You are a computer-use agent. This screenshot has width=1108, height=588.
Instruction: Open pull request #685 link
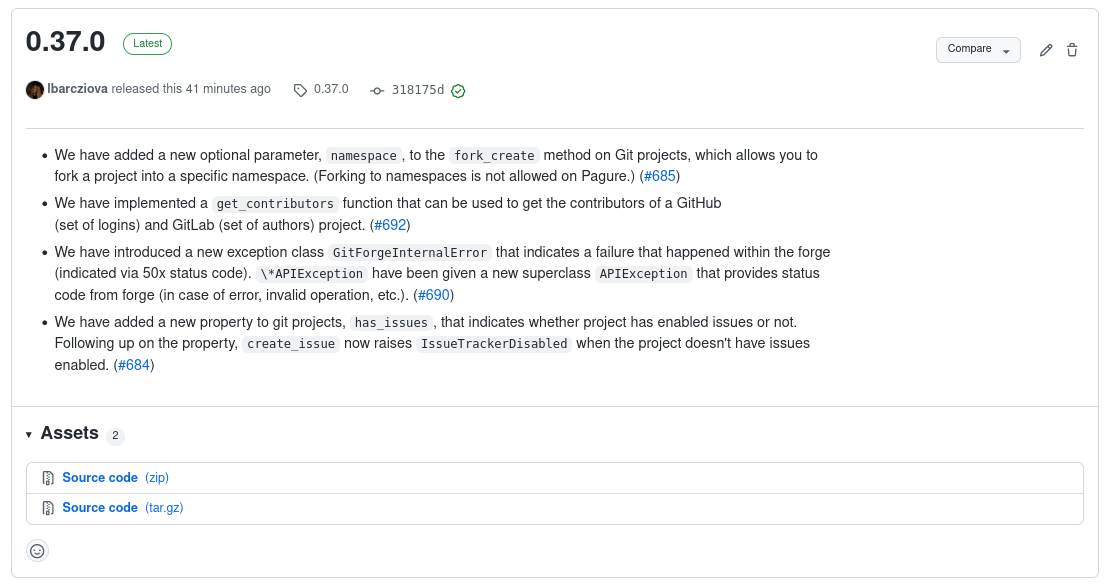coord(660,177)
